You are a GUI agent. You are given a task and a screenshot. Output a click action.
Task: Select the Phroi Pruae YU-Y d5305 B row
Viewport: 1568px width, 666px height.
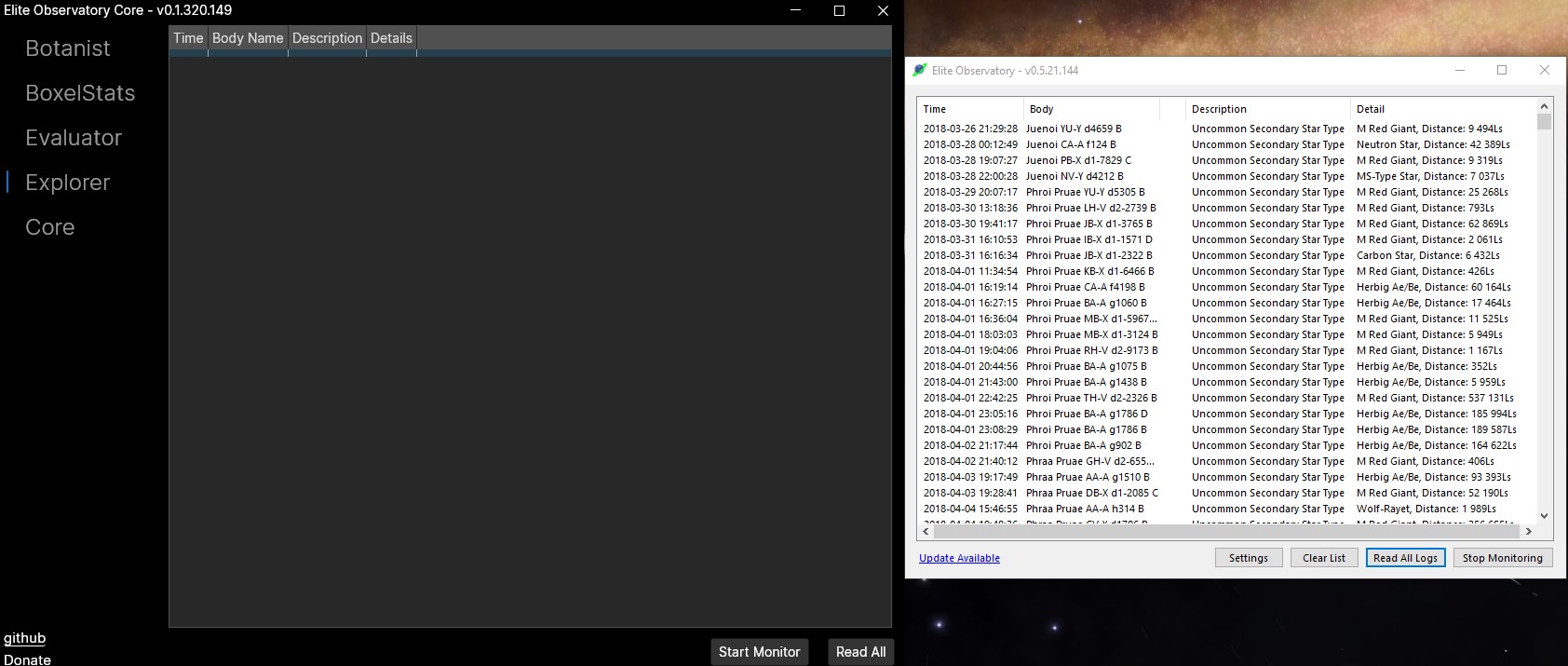pos(1226,192)
